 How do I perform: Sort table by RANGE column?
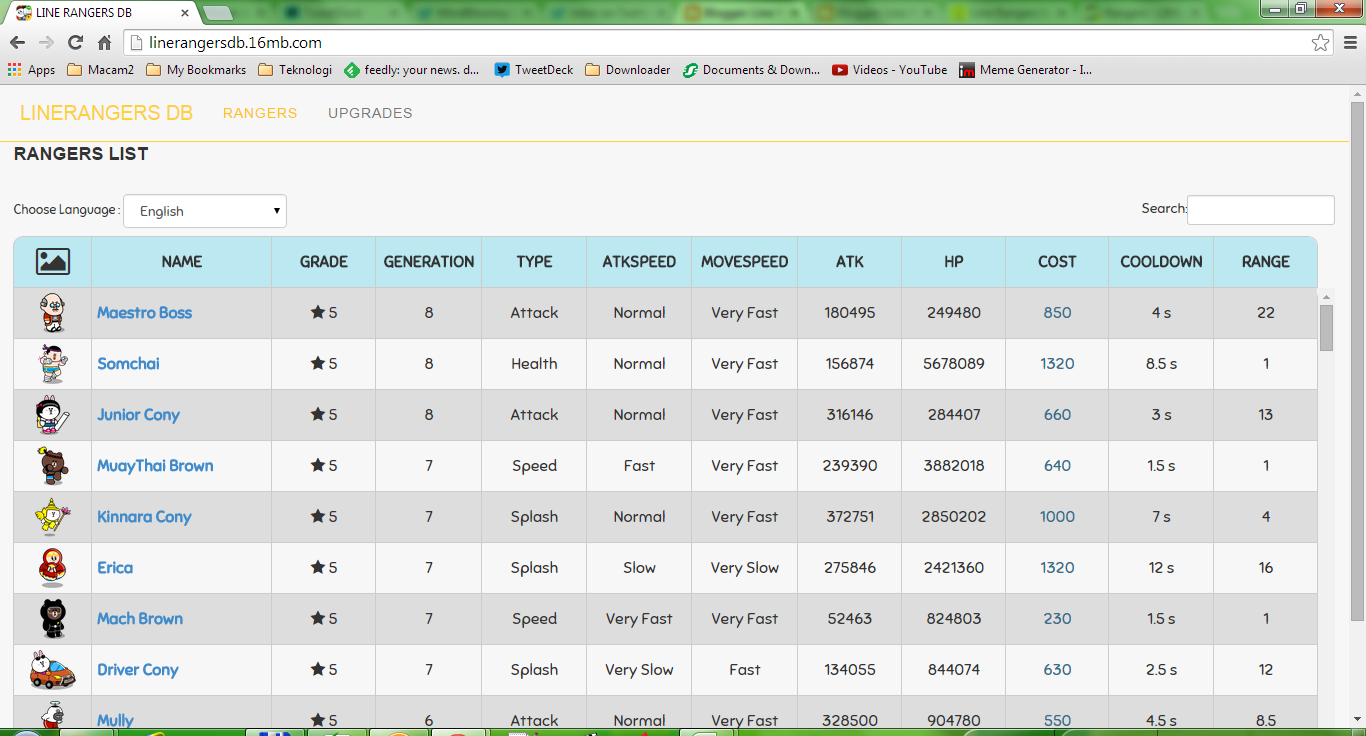[x=1266, y=262]
